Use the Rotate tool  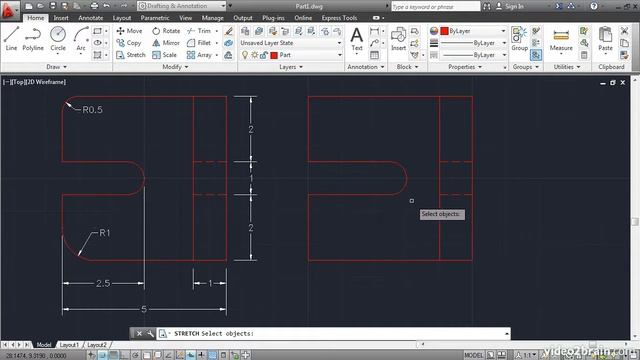(166, 31)
